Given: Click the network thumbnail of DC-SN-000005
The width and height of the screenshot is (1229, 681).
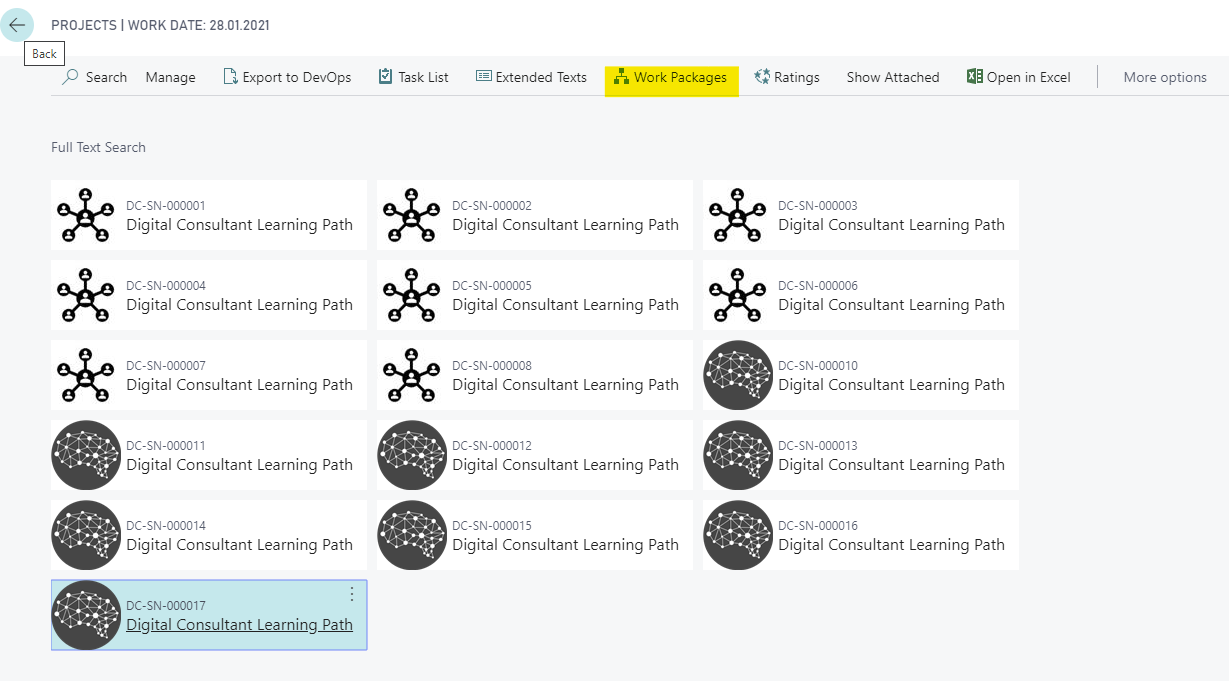Looking at the screenshot, I should click(x=412, y=295).
